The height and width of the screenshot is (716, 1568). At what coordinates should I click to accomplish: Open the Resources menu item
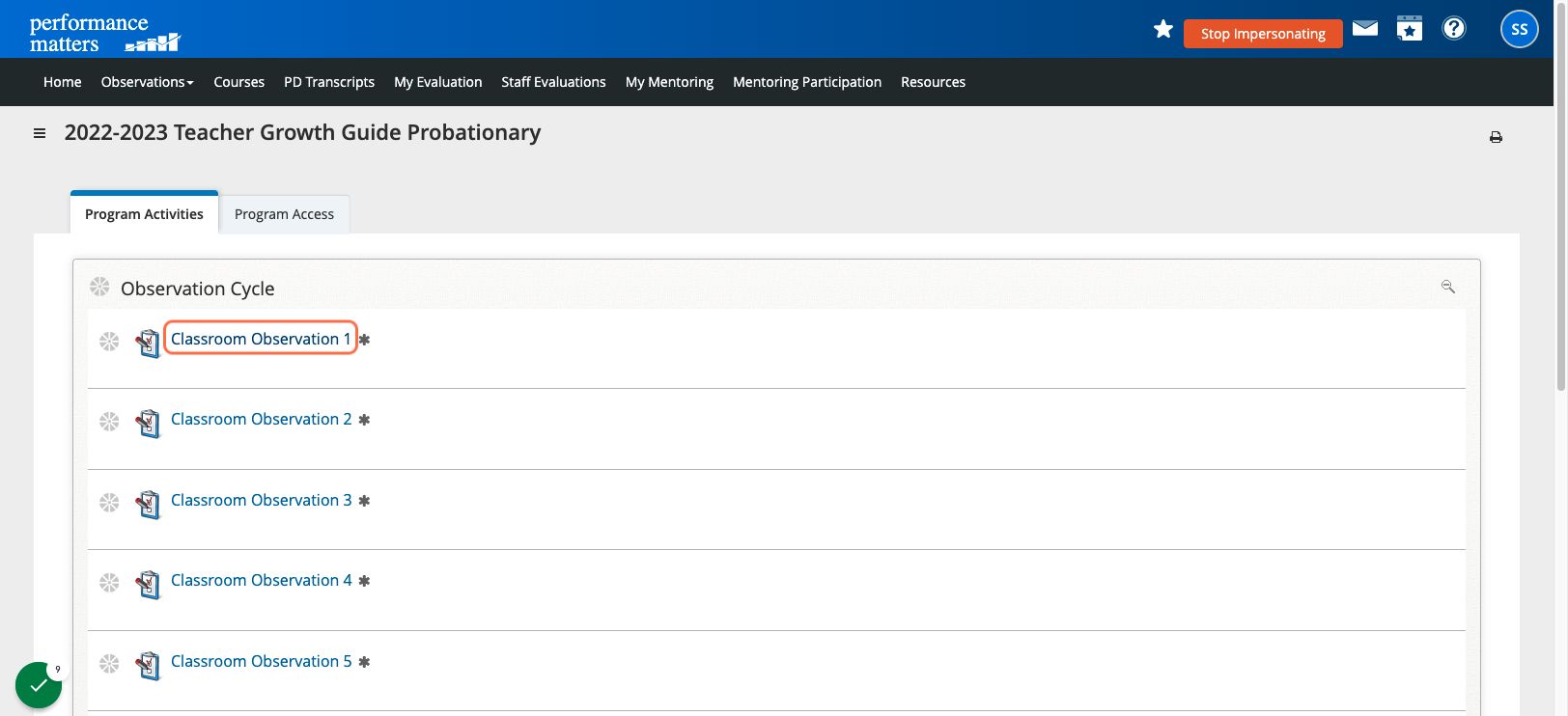tap(934, 82)
